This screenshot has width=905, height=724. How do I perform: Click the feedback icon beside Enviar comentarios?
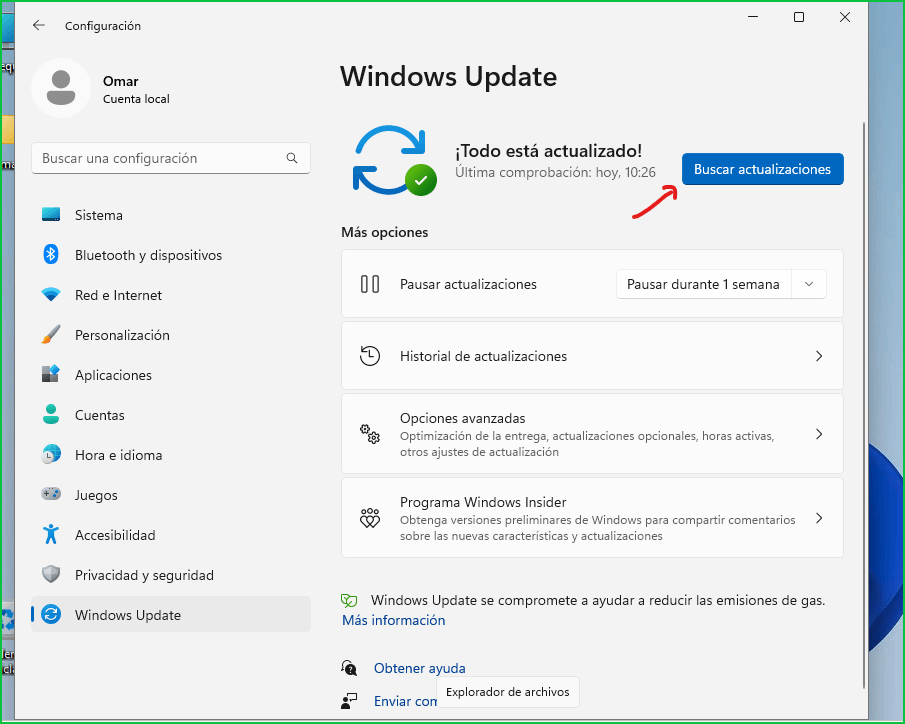(x=349, y=701)
